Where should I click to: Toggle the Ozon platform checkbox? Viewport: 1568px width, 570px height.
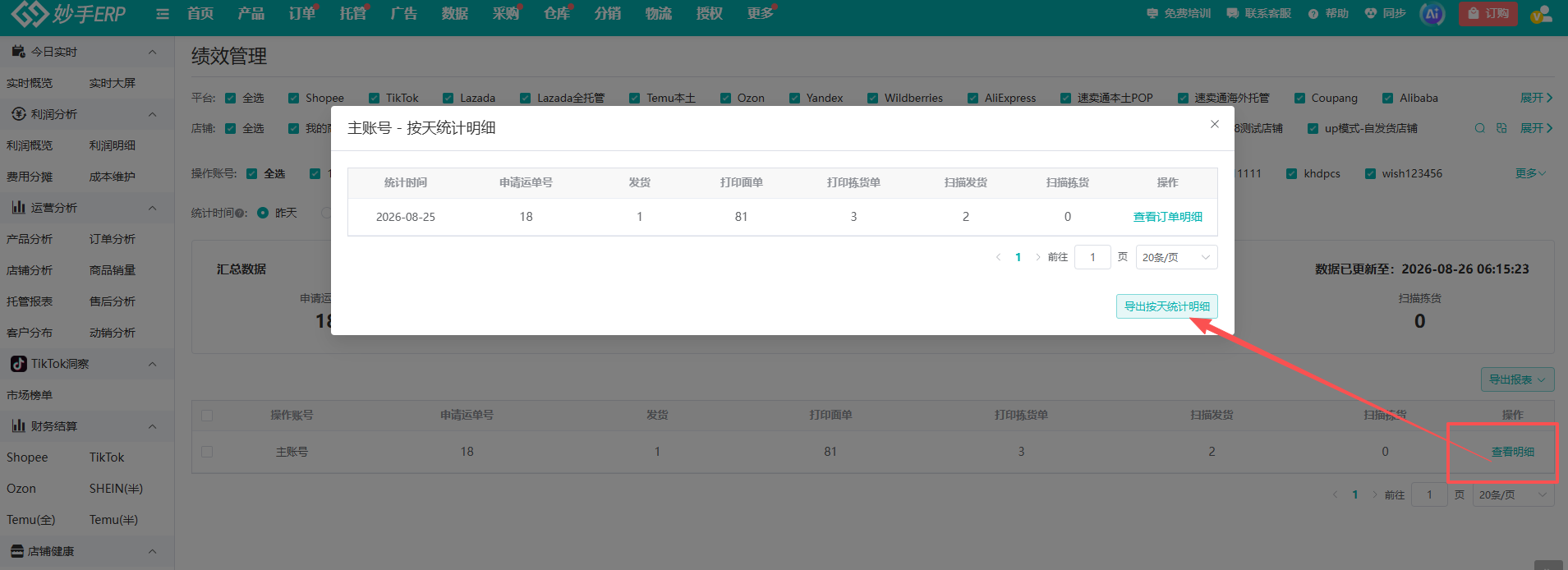pos(725,98)
